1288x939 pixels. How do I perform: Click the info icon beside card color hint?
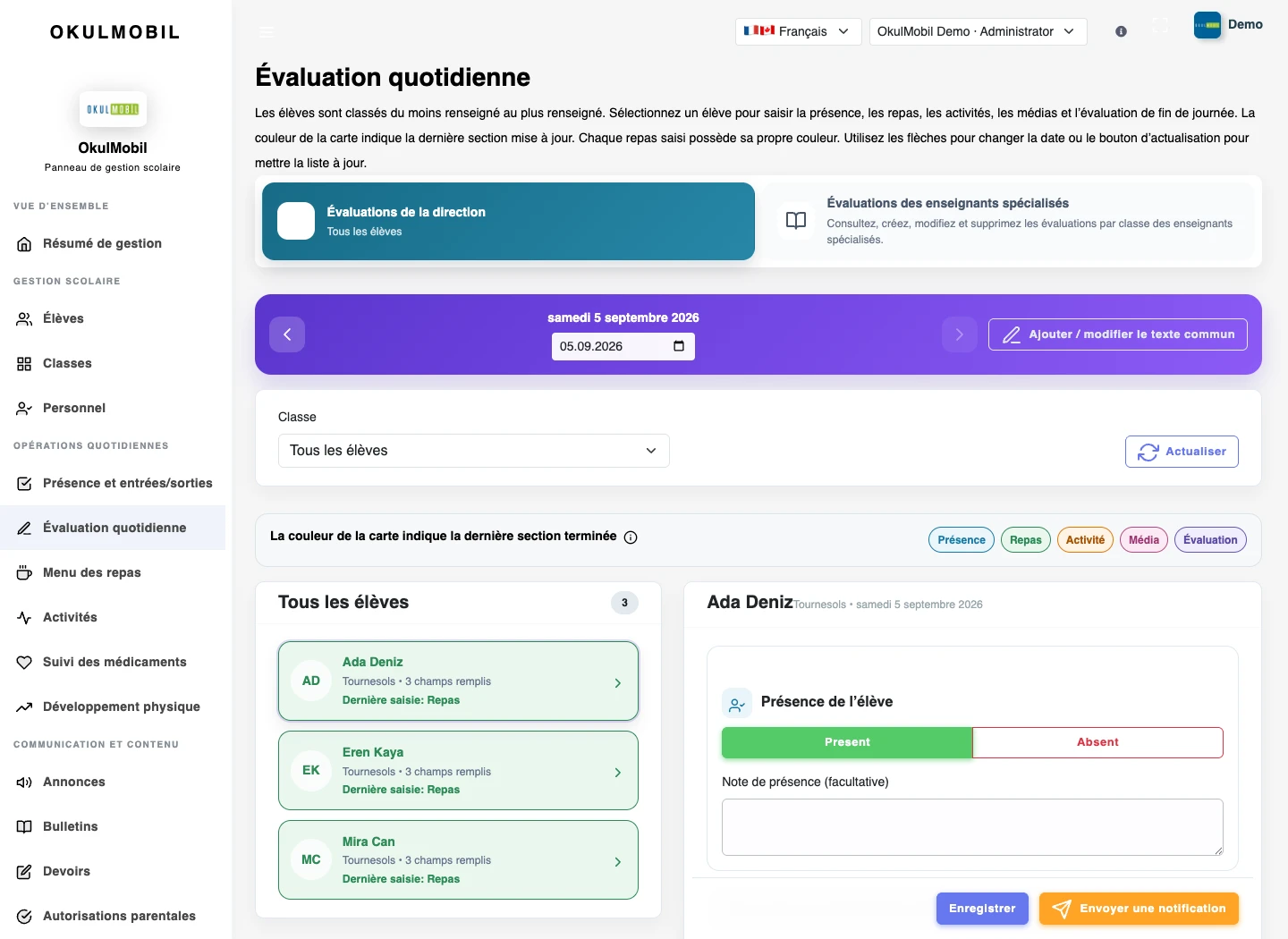point(631,537)
